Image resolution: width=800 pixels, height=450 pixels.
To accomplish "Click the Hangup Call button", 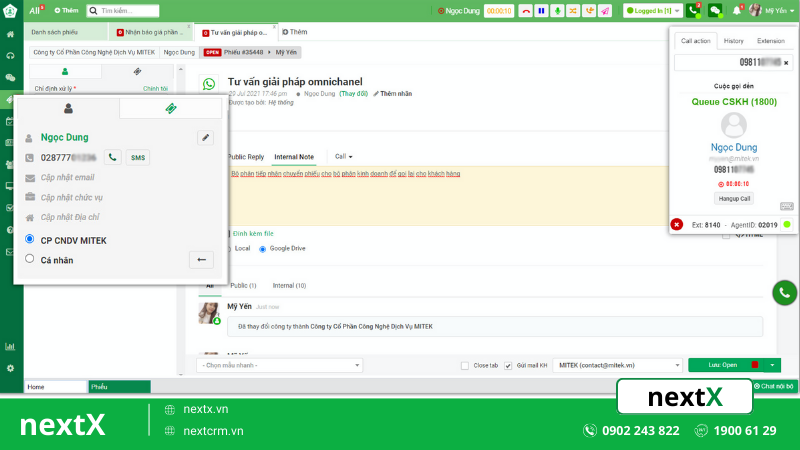I will click(734, 198).
